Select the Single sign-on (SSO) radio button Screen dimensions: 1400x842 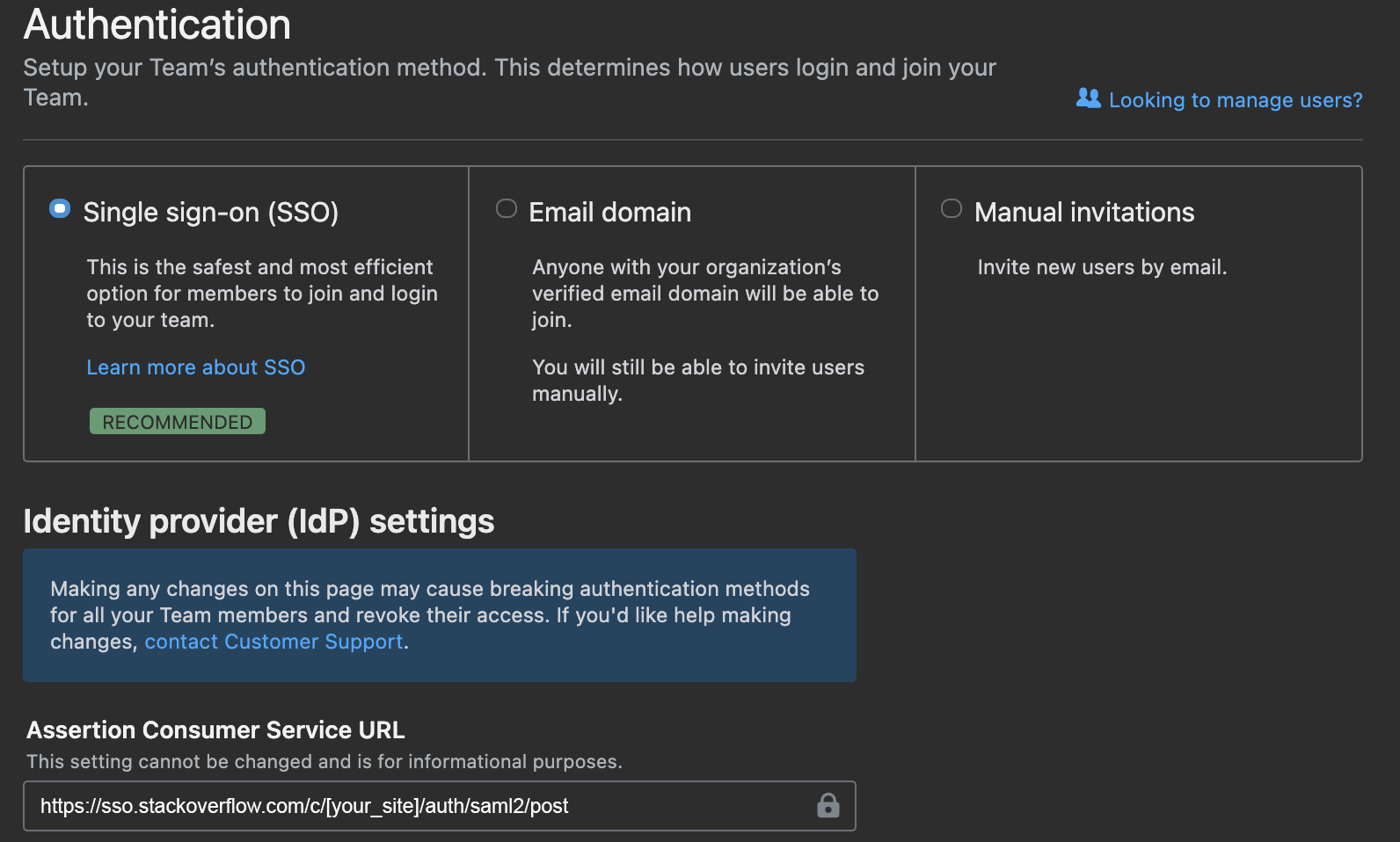pyautogui.click(x=60, y=209)
